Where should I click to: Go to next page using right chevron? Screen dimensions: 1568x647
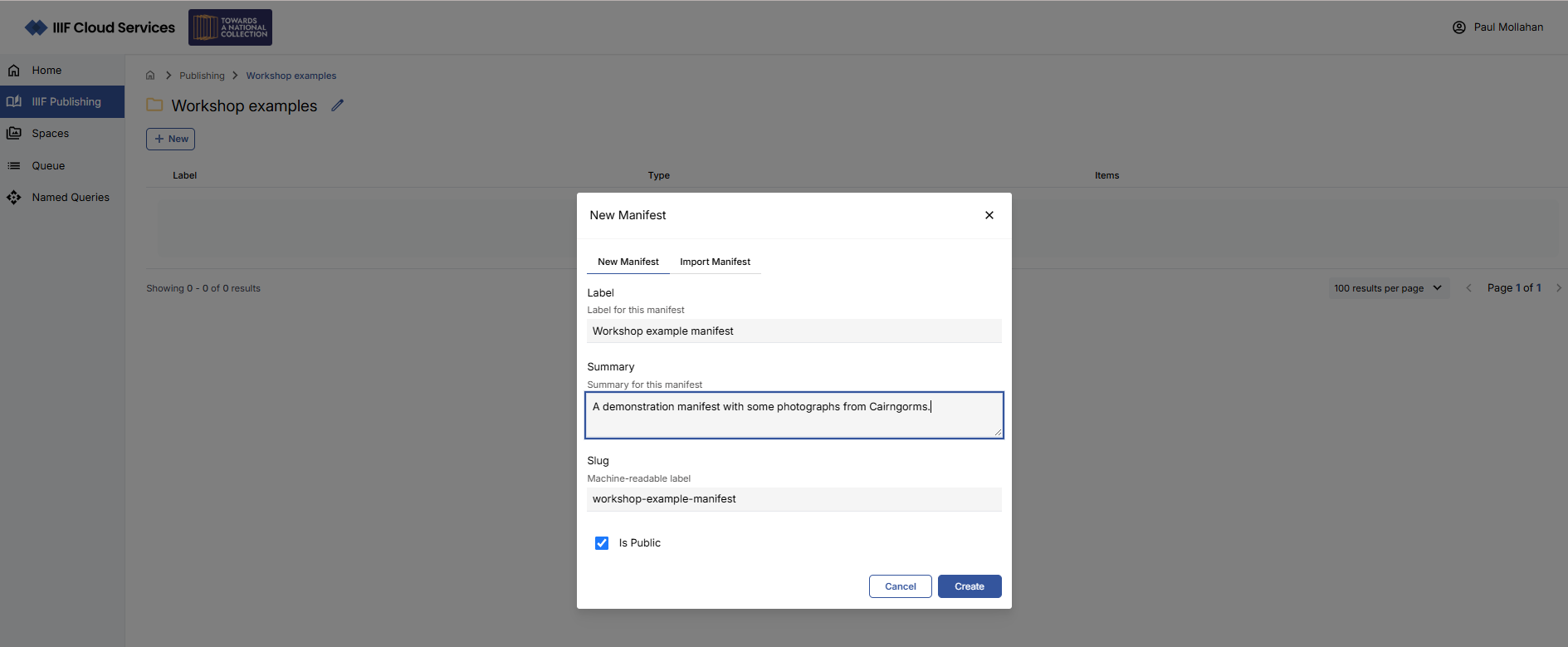point(1558,288)
